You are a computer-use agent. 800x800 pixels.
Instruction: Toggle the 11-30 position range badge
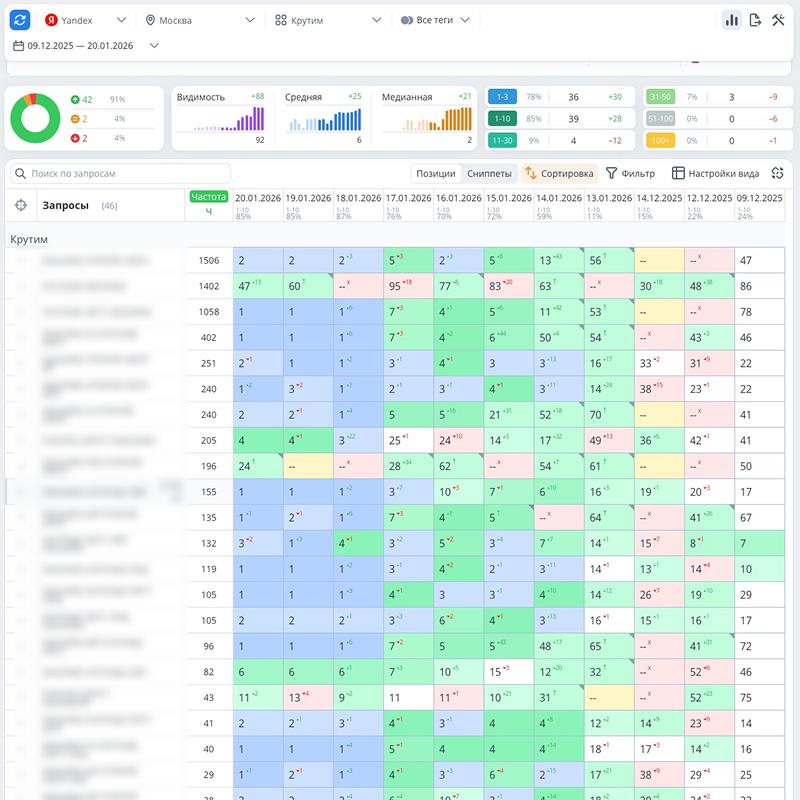501,141
